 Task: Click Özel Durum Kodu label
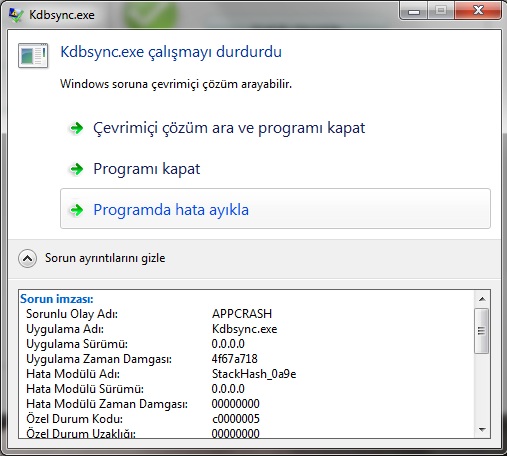[x=74, y=419]
